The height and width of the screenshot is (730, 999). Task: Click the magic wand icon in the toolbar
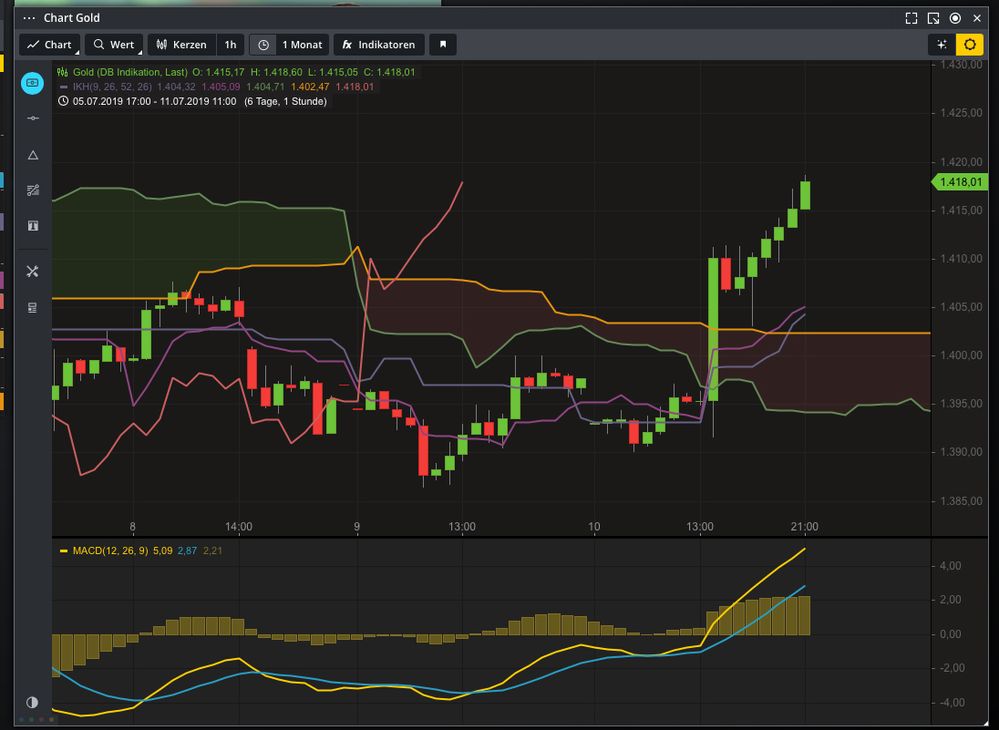(x=941, y=44)
